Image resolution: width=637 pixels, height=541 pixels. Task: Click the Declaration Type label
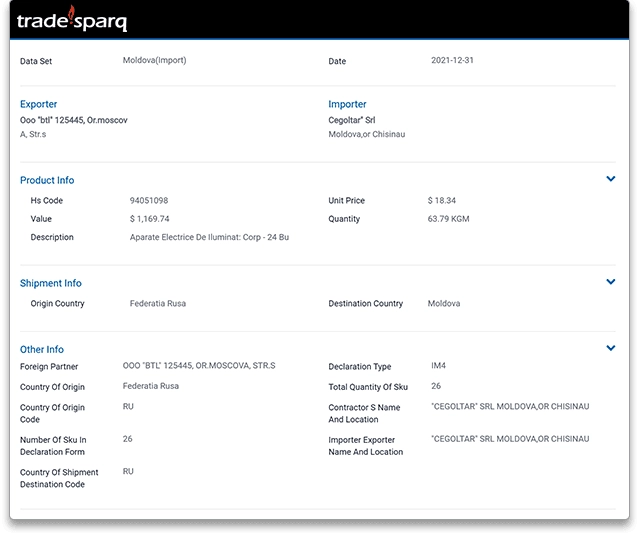360,366
